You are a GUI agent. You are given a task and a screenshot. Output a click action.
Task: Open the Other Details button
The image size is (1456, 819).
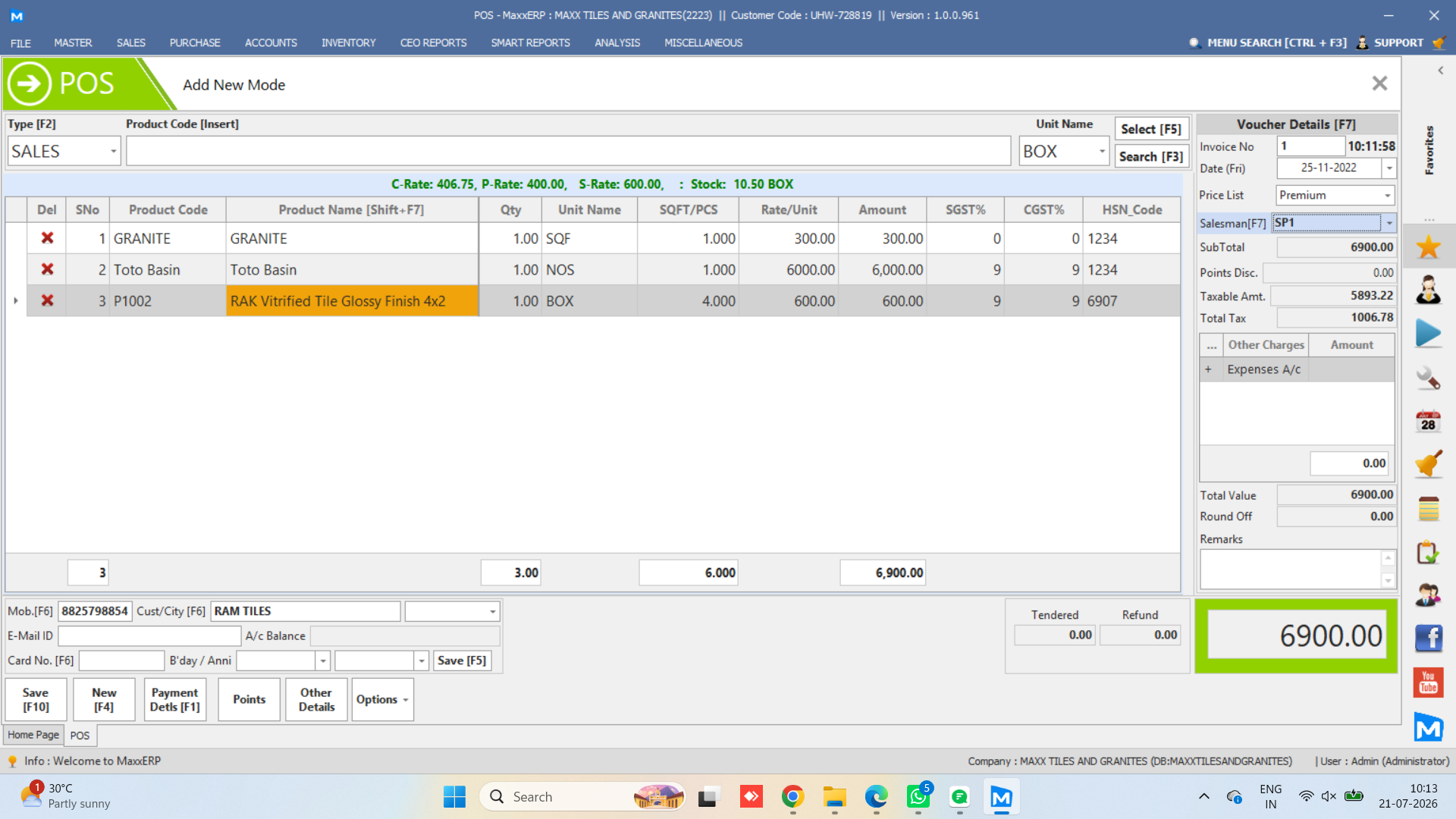click(316, 699)
